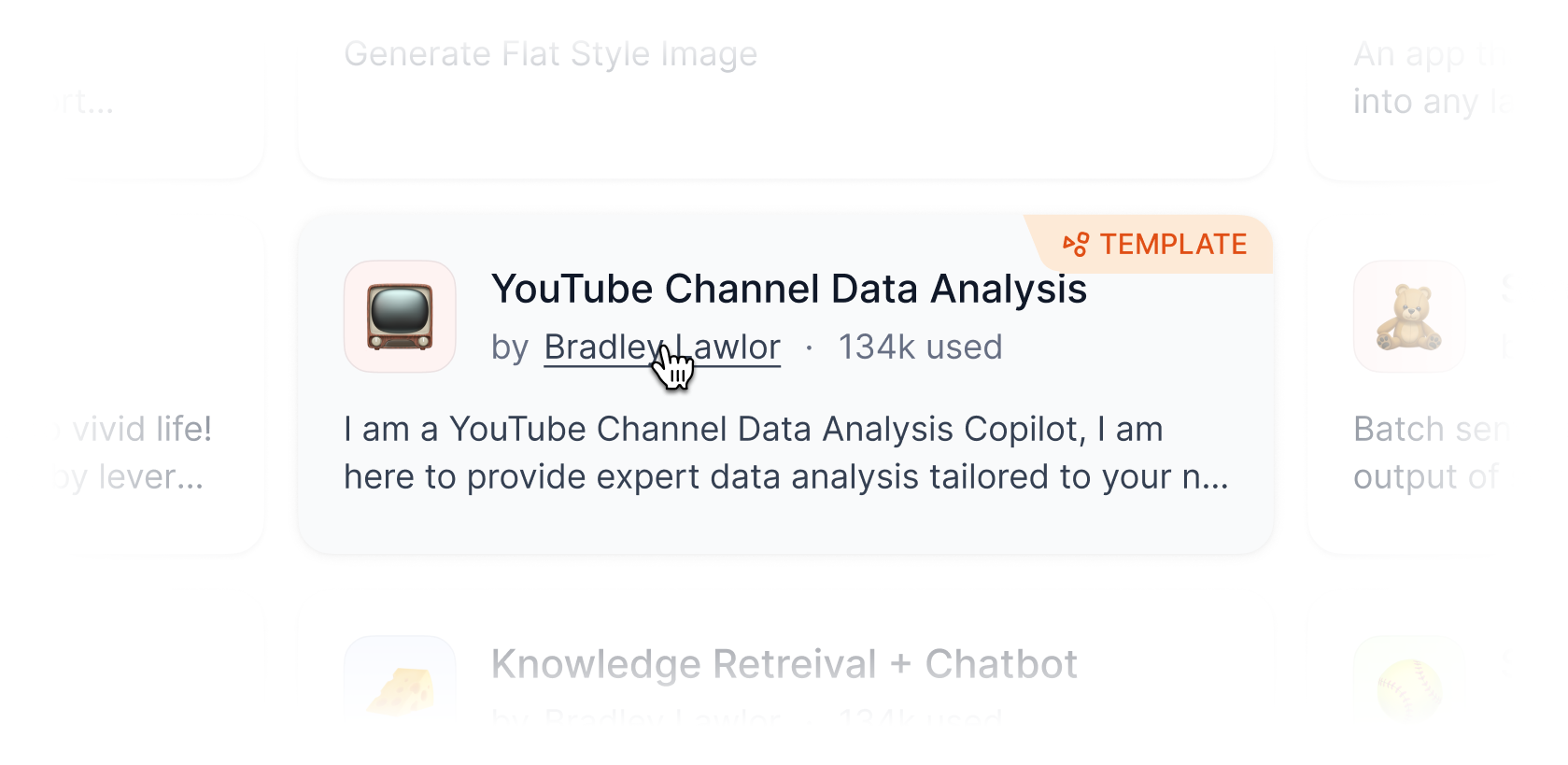Click the orange template badge icon
The height and width of the screenshot is (765, 1568).
(1076, 245)
